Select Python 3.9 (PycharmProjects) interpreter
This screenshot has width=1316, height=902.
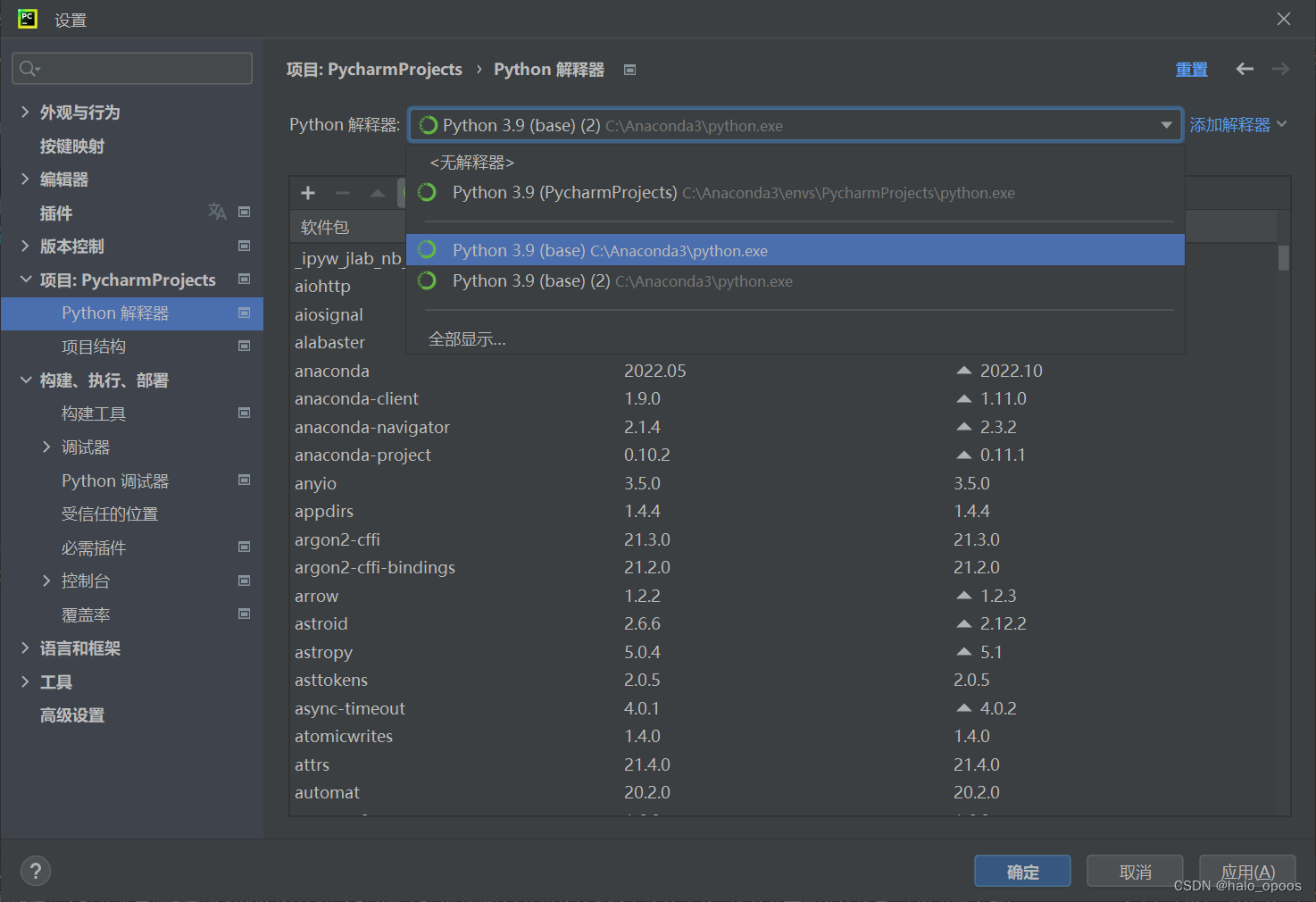click(795, 193)
